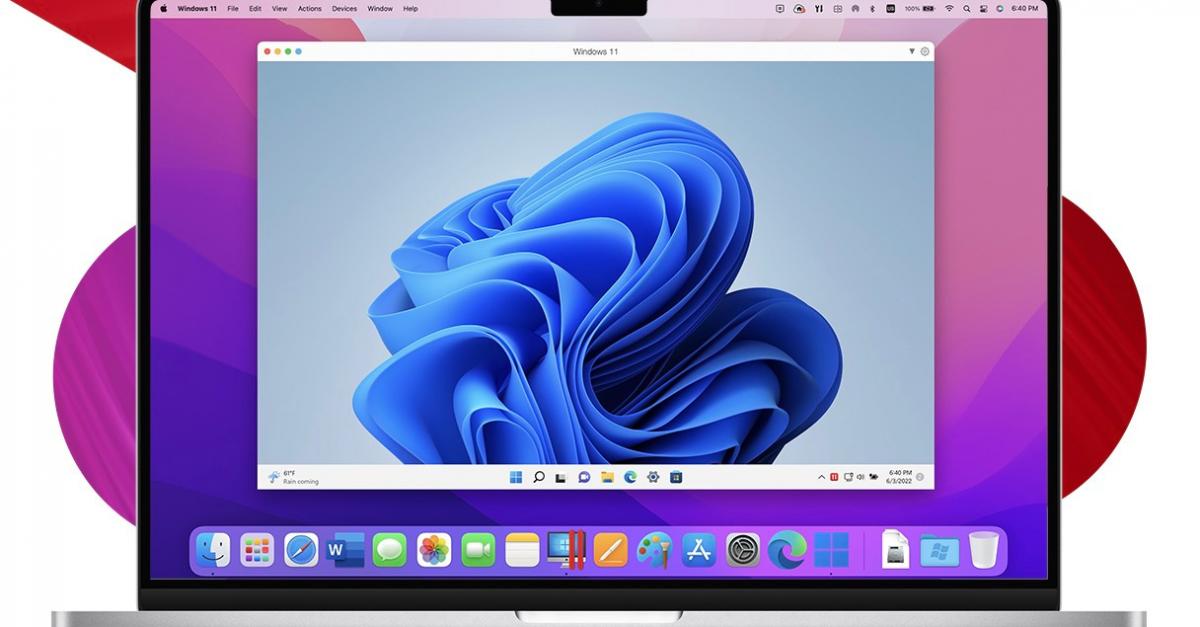Open Notes from the Dock
This screenshot has height=627, width=1200.
522,549
